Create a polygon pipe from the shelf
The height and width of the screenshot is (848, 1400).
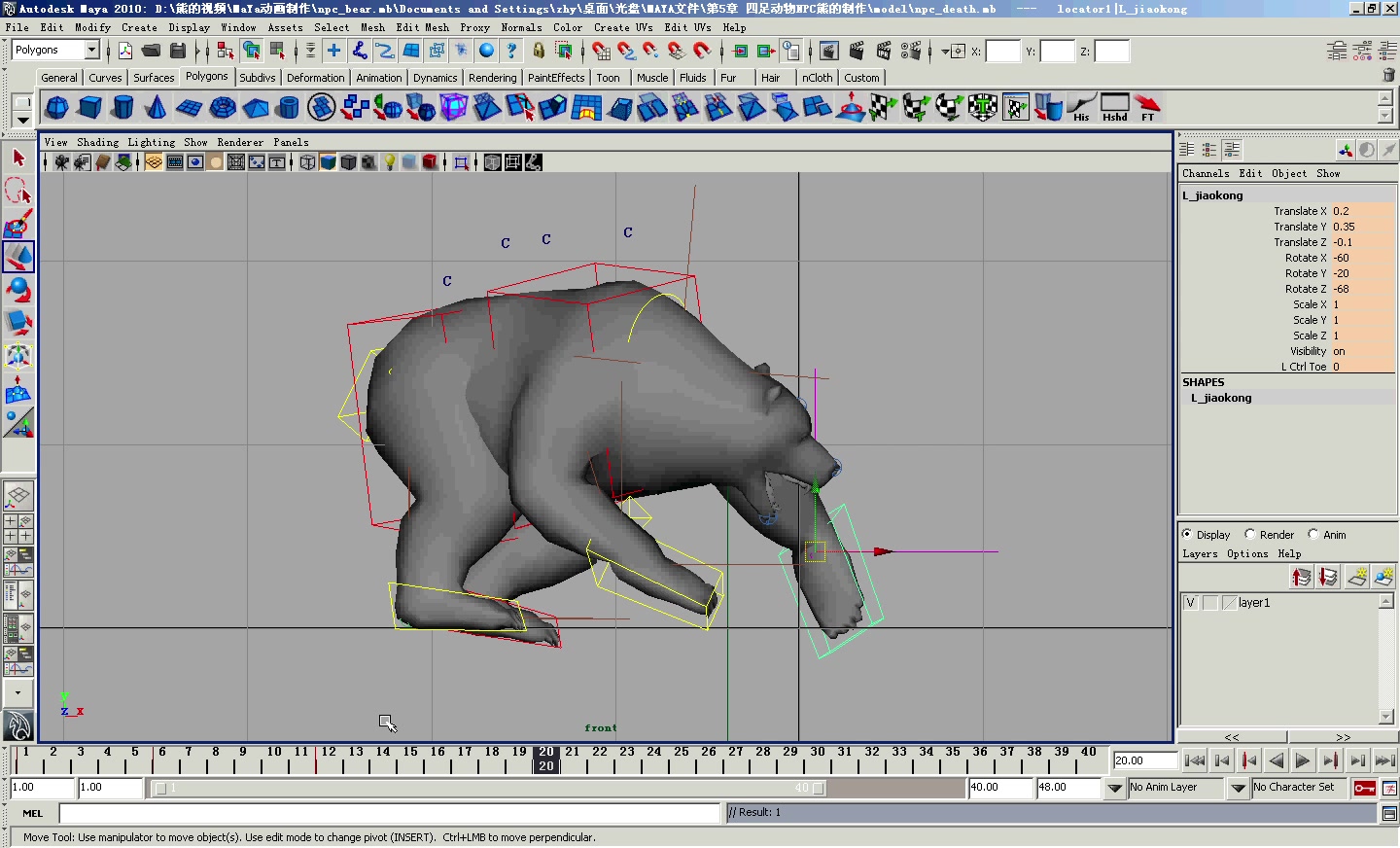tap(289, 107)
